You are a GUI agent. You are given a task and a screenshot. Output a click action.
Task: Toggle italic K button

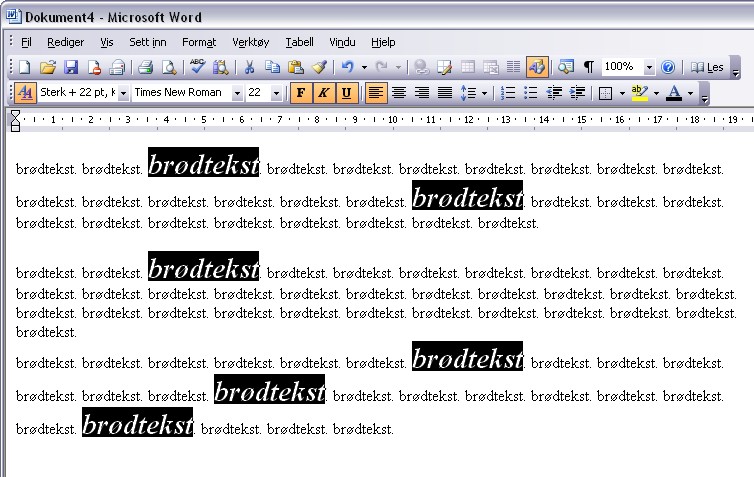[x=324, y=93]
